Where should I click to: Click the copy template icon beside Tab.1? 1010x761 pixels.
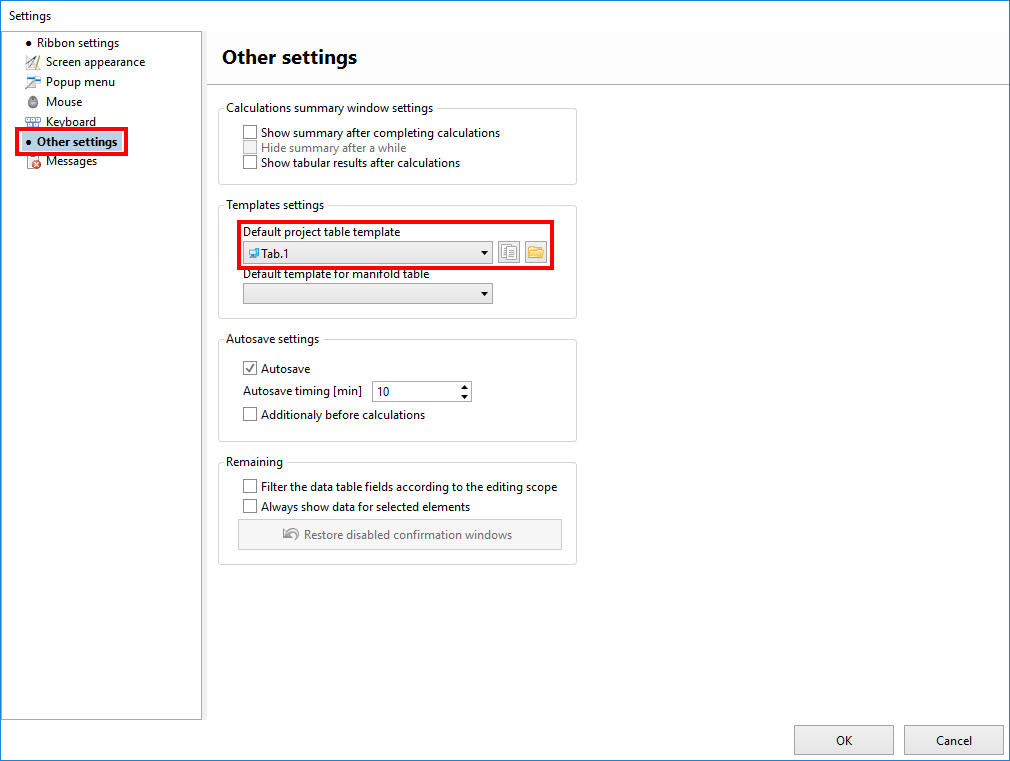(509, 253)
